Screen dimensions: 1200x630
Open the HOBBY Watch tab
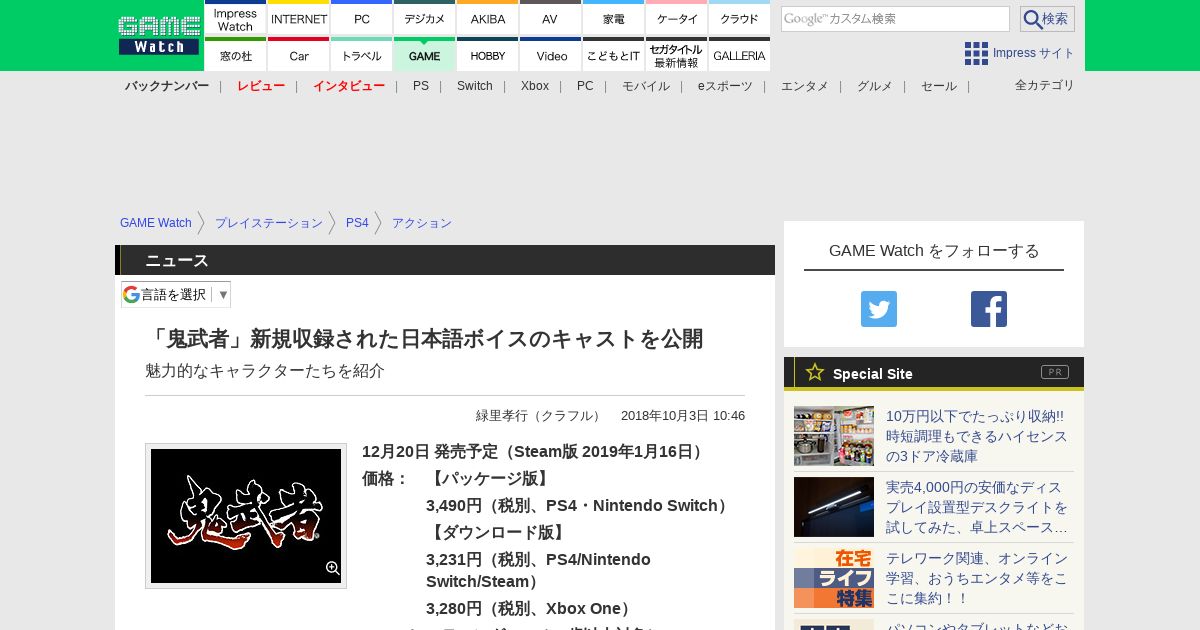(x=487, y=54)
